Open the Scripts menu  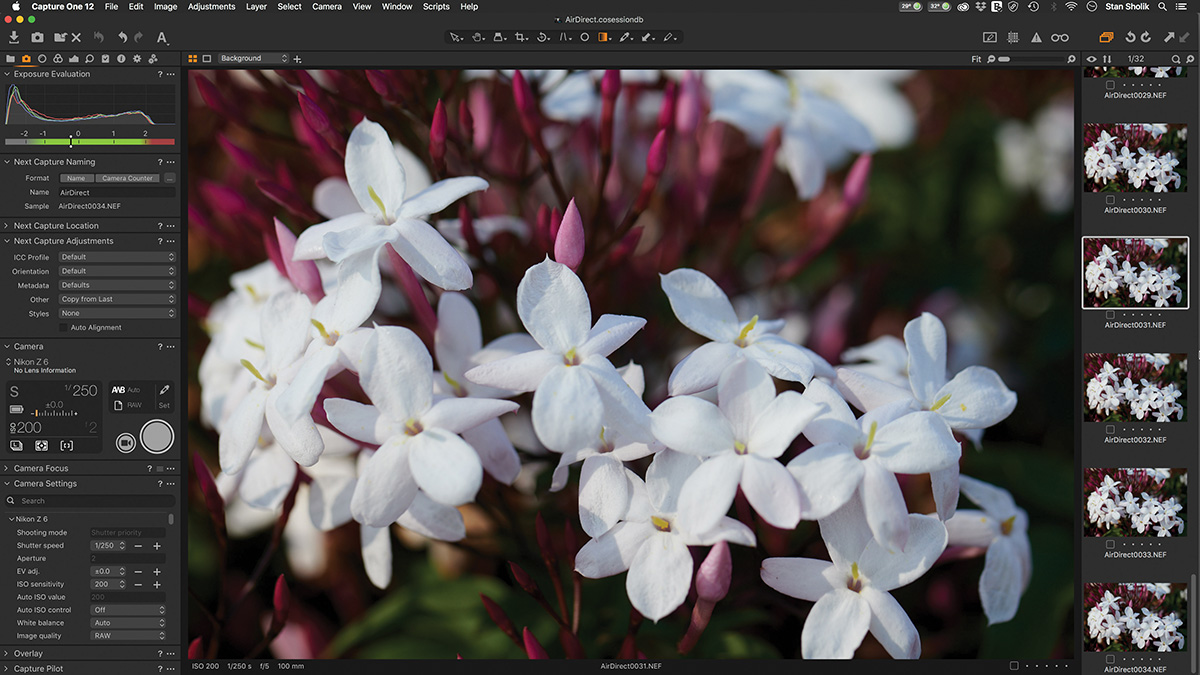click(x=436, y=7)
